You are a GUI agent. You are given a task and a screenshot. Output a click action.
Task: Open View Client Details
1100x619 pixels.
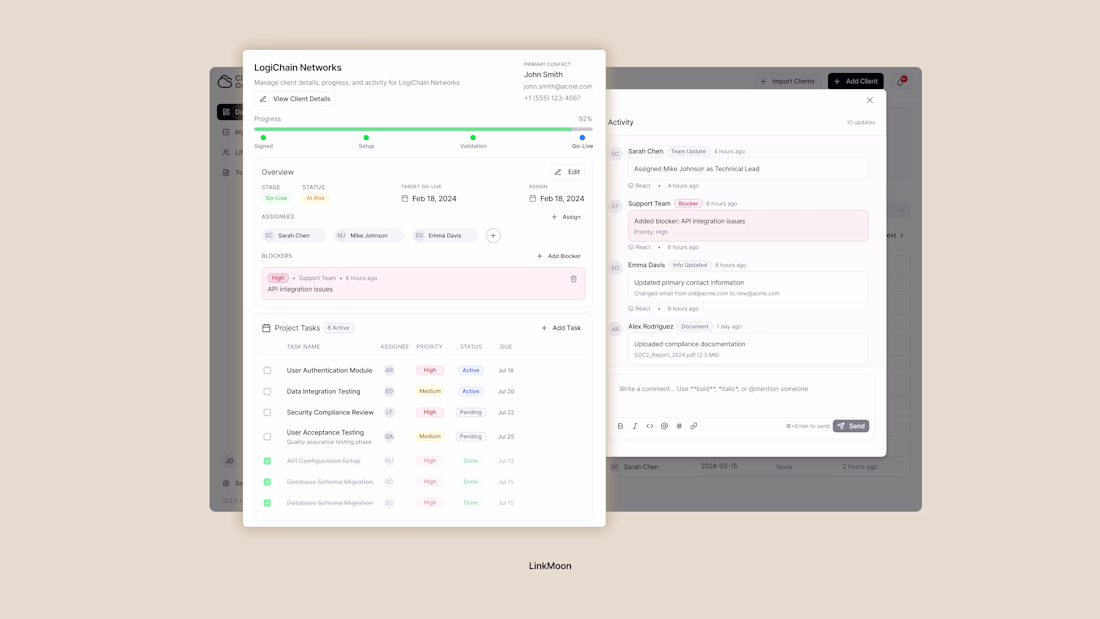[295, 99]
